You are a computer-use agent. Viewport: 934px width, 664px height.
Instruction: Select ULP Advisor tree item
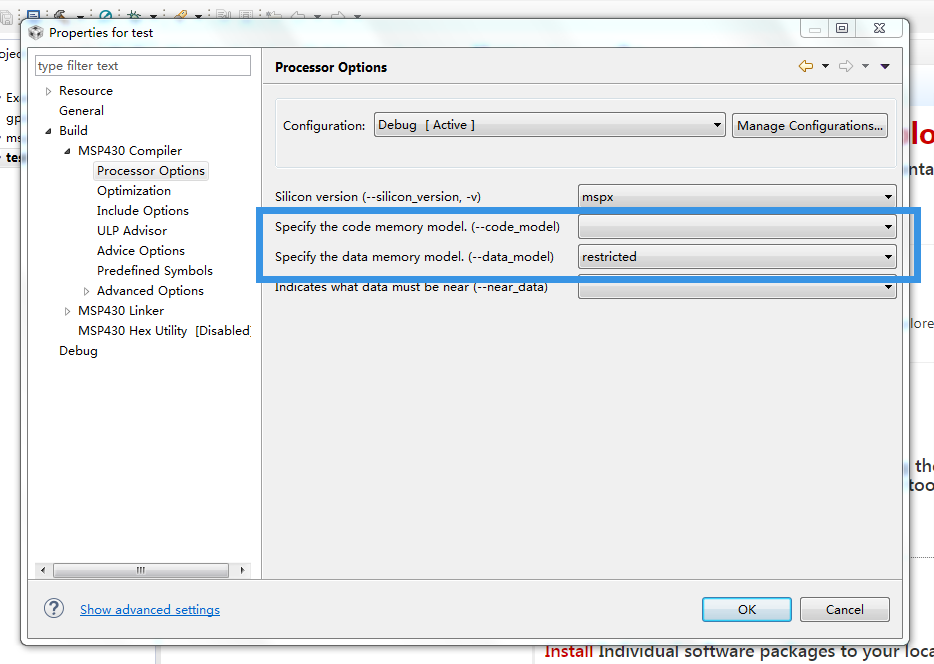pyautogui.click(x=132, y=230)
